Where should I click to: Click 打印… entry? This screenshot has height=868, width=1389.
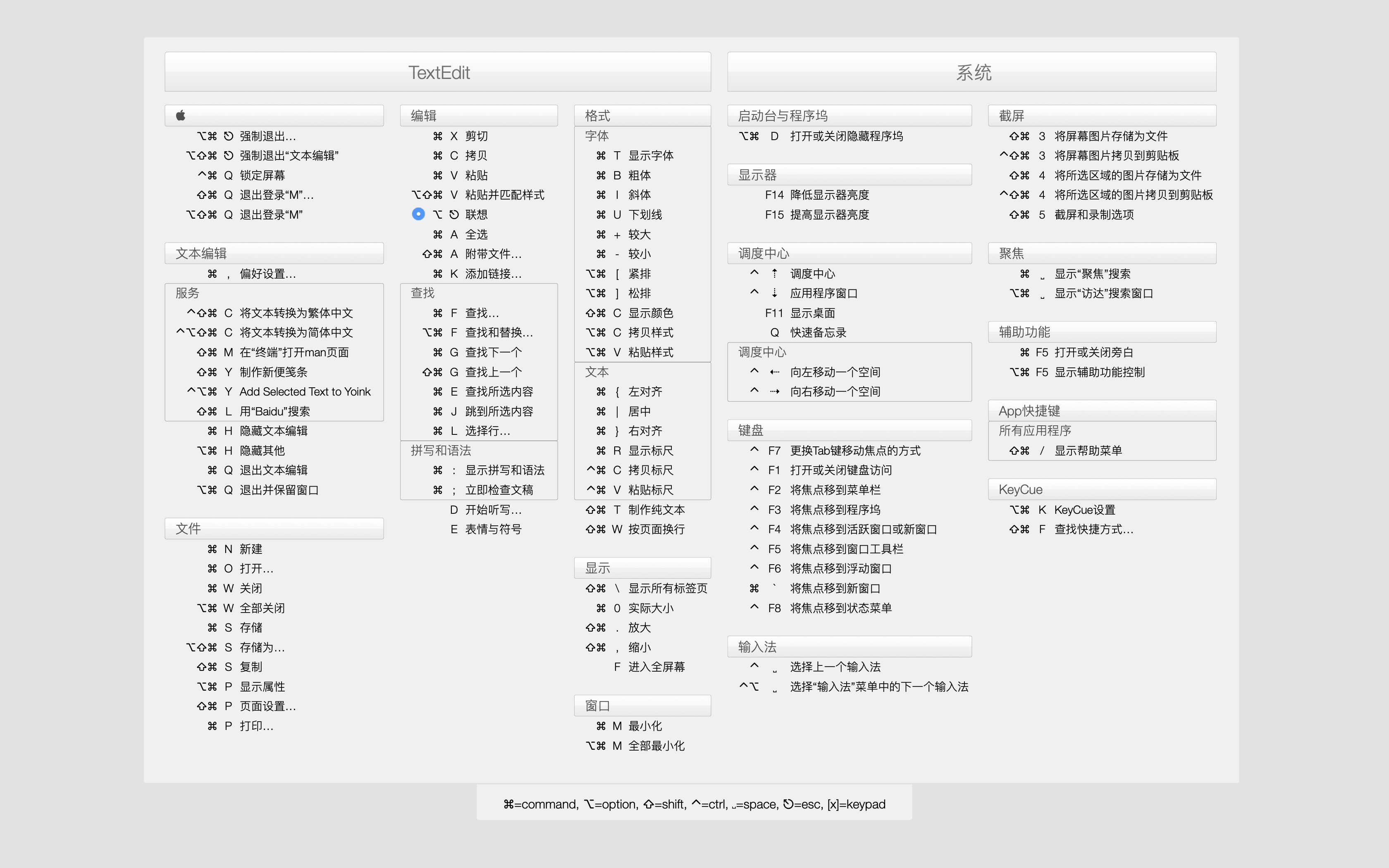(241, 726)
